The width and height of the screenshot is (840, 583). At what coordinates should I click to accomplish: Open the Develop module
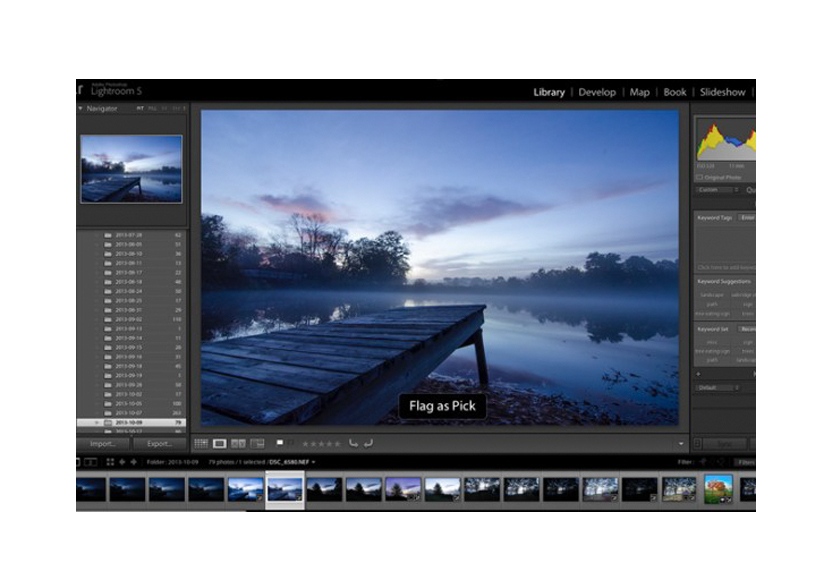(x=600, y=92)
